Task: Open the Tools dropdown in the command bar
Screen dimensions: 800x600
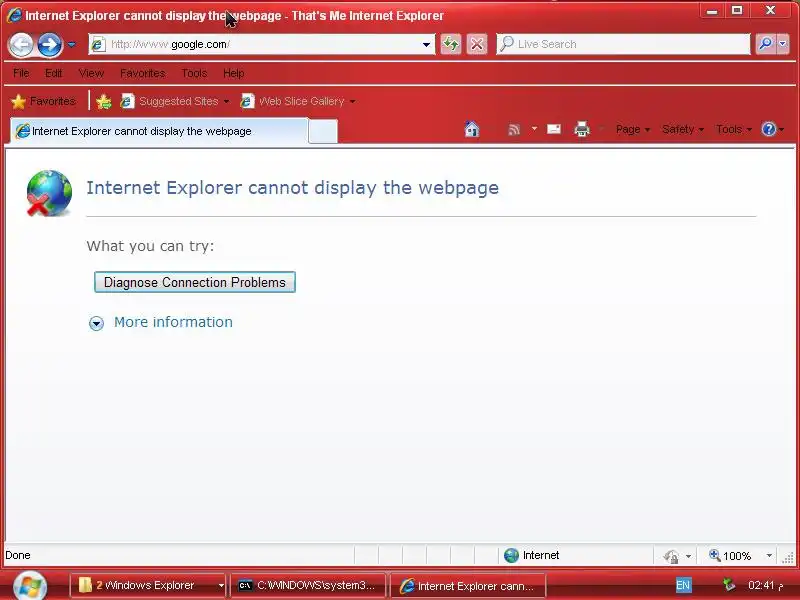Action: point(734,129)
